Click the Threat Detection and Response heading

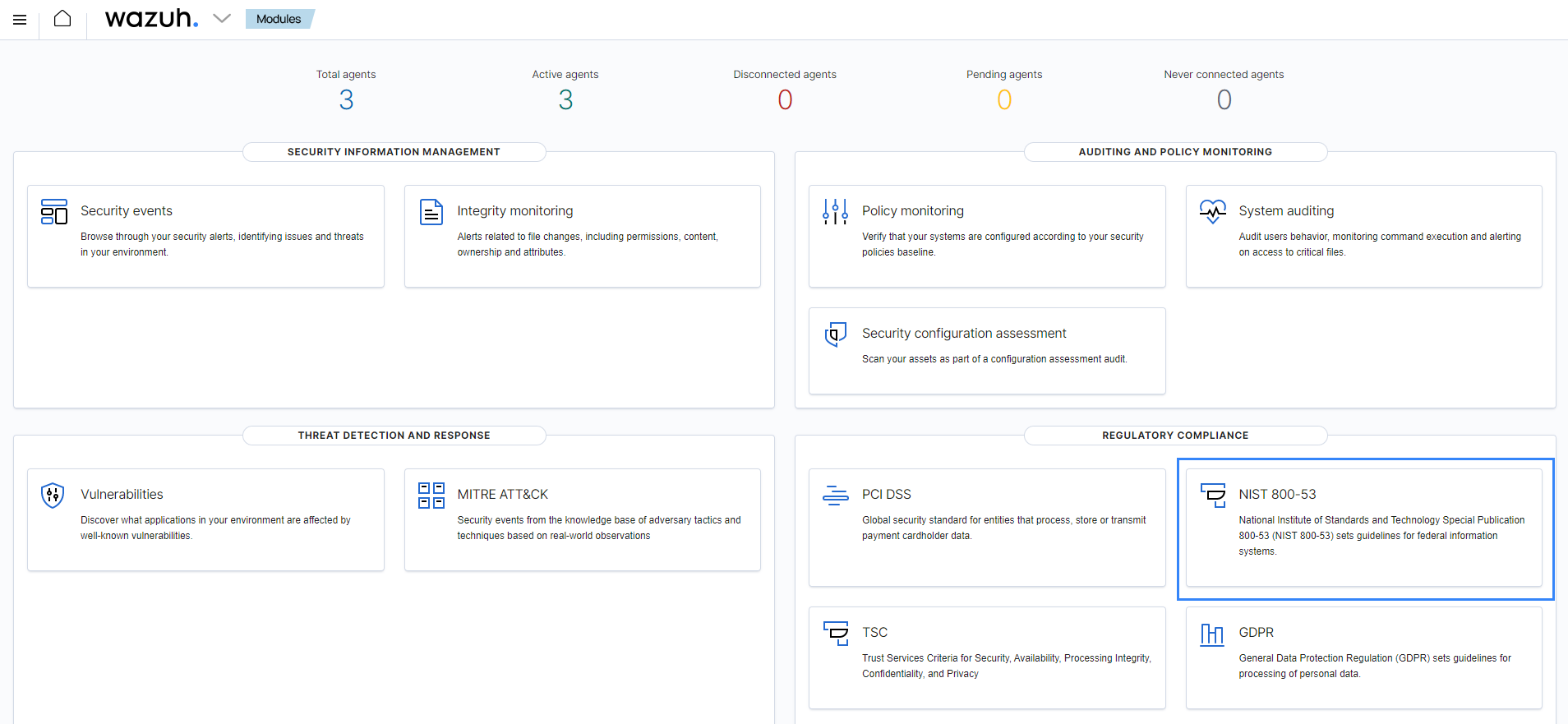tap(394, 436)
